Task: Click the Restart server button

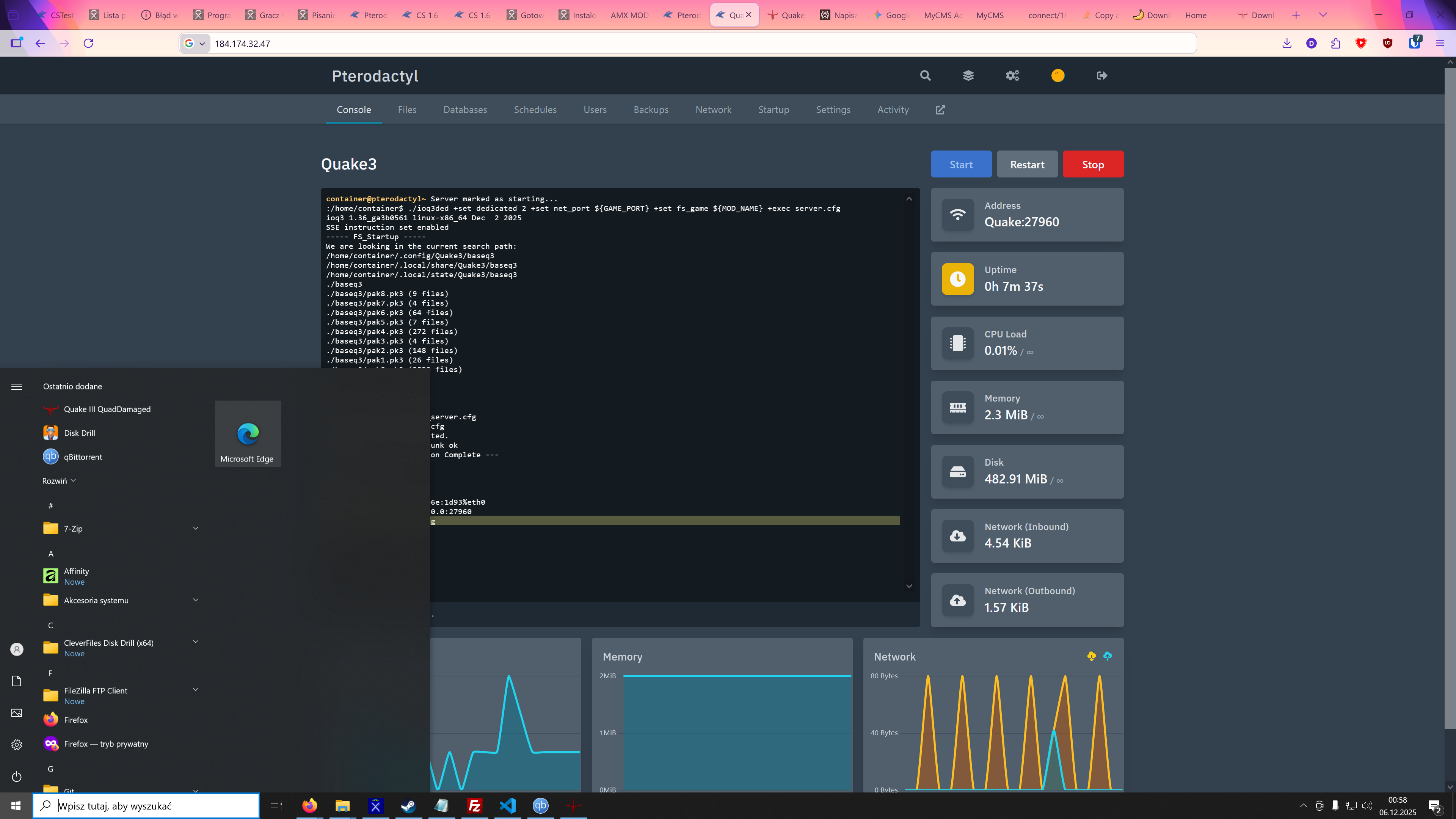Action: pyautogui.click(x=1027, y=165)
